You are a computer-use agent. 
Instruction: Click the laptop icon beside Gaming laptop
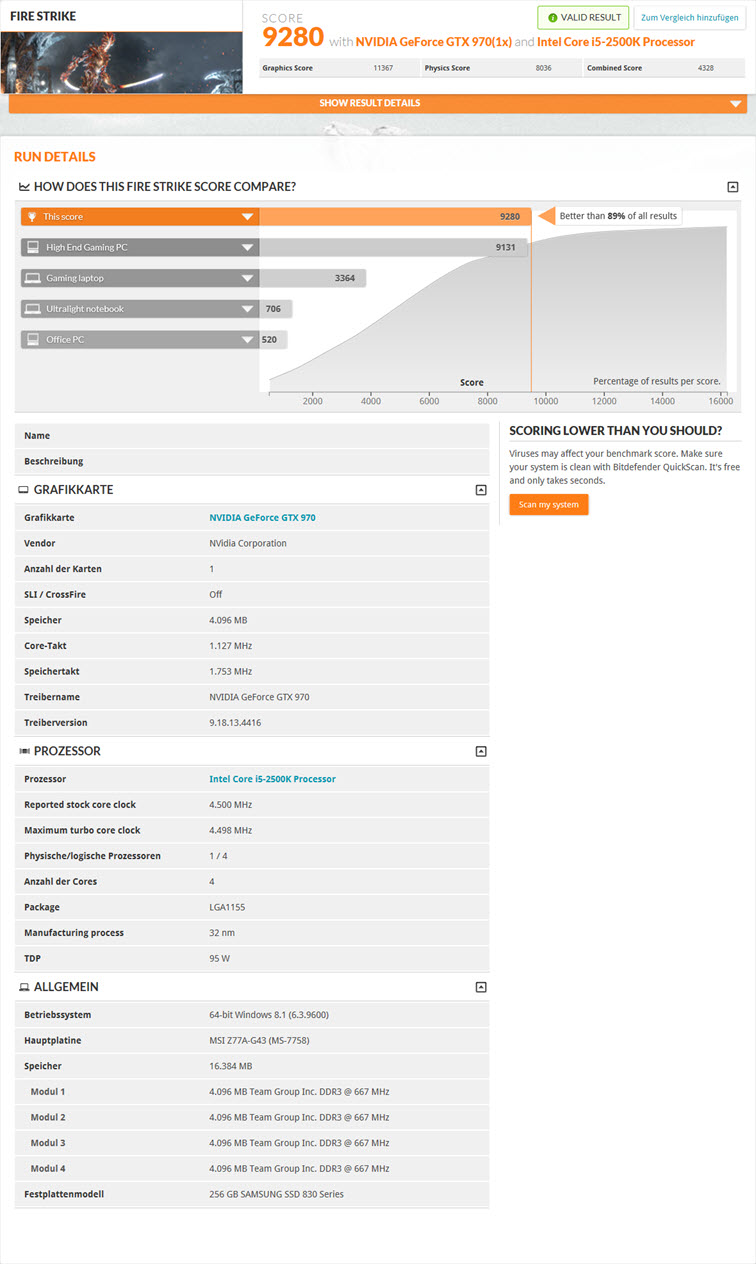(x=33, y=278)
